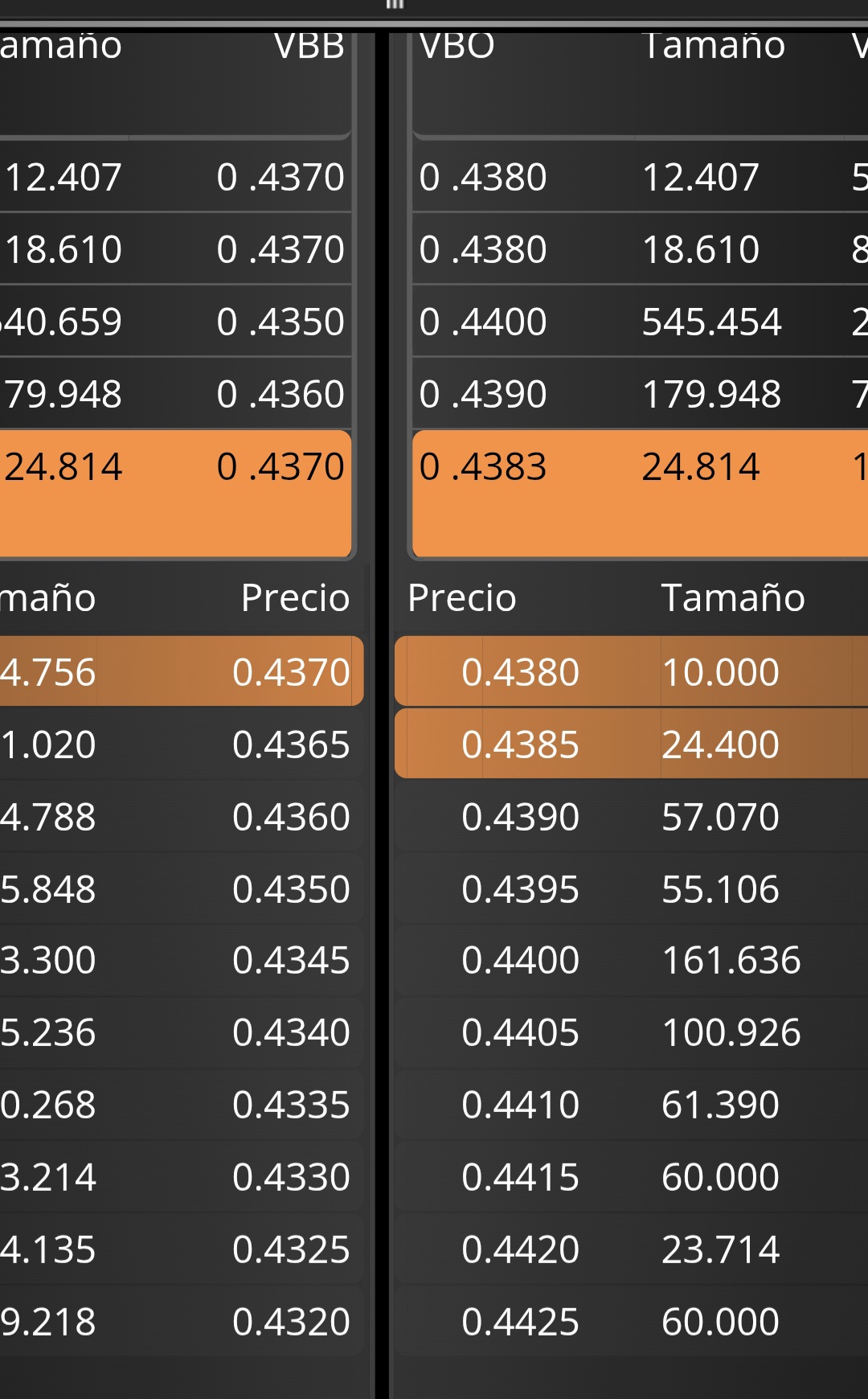Image resolution: width=868 pixels, height=1399 pixels.
Task: Click the drag handle at top edge
Action: (394, 5)
